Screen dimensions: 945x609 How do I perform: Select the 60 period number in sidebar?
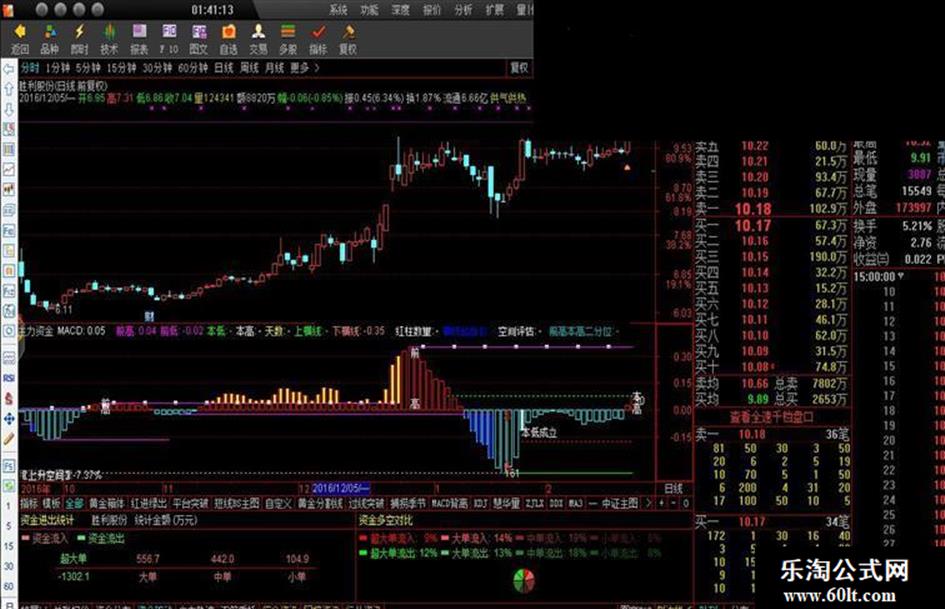[x=8, y=586]
